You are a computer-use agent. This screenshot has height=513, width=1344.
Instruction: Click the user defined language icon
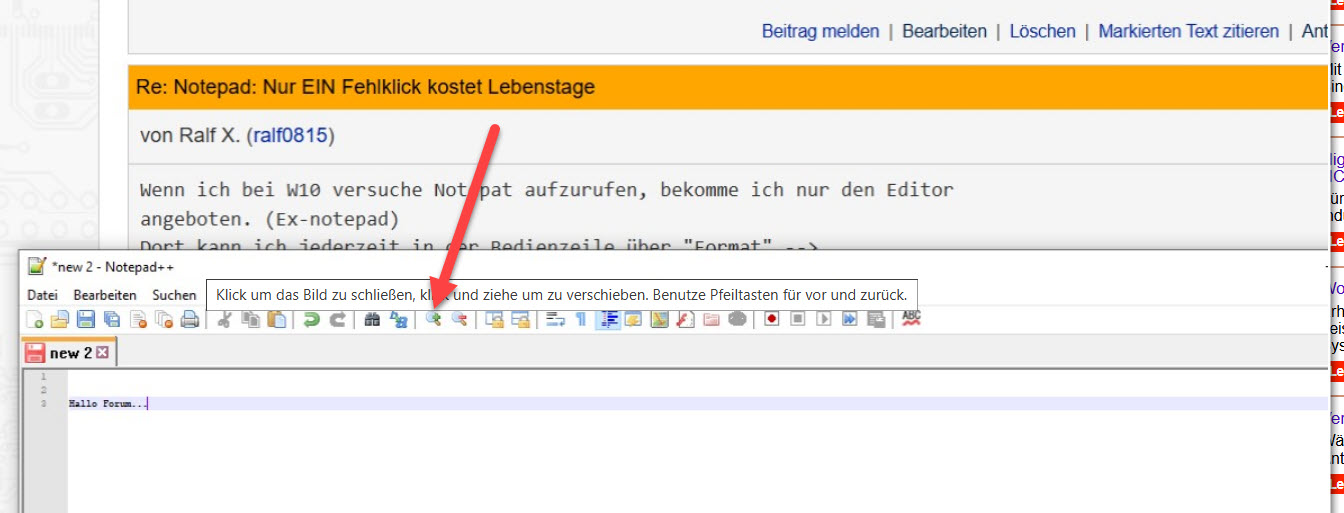pos(633,320)
